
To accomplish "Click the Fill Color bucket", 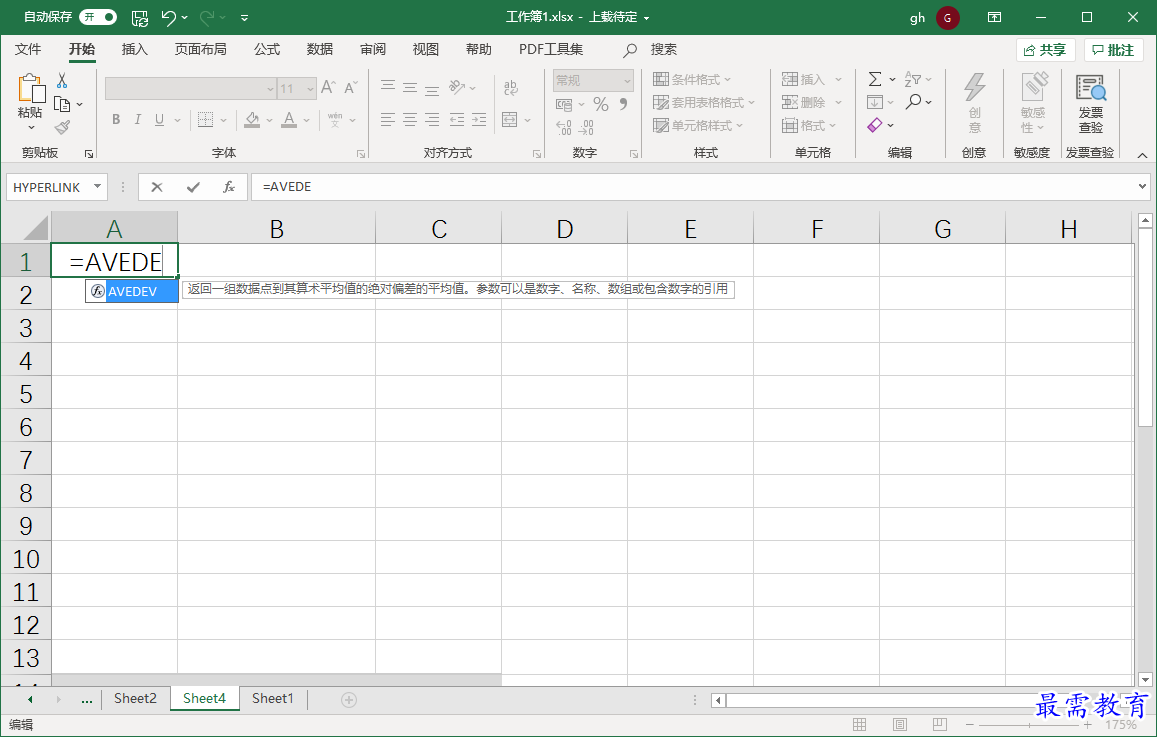I will pos(252,120).
